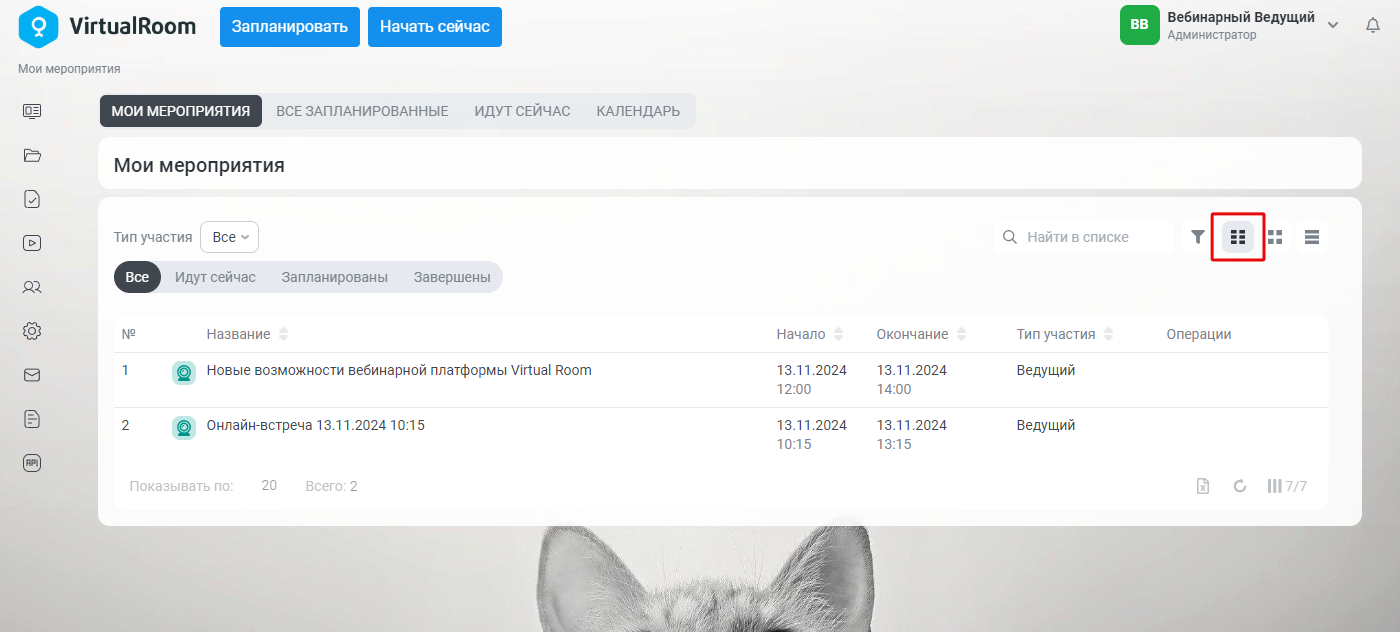This screenshot has height=632, width=1400.
Task: Click the webcam icon of Новые возможности row
Action: tap(184, 373)
